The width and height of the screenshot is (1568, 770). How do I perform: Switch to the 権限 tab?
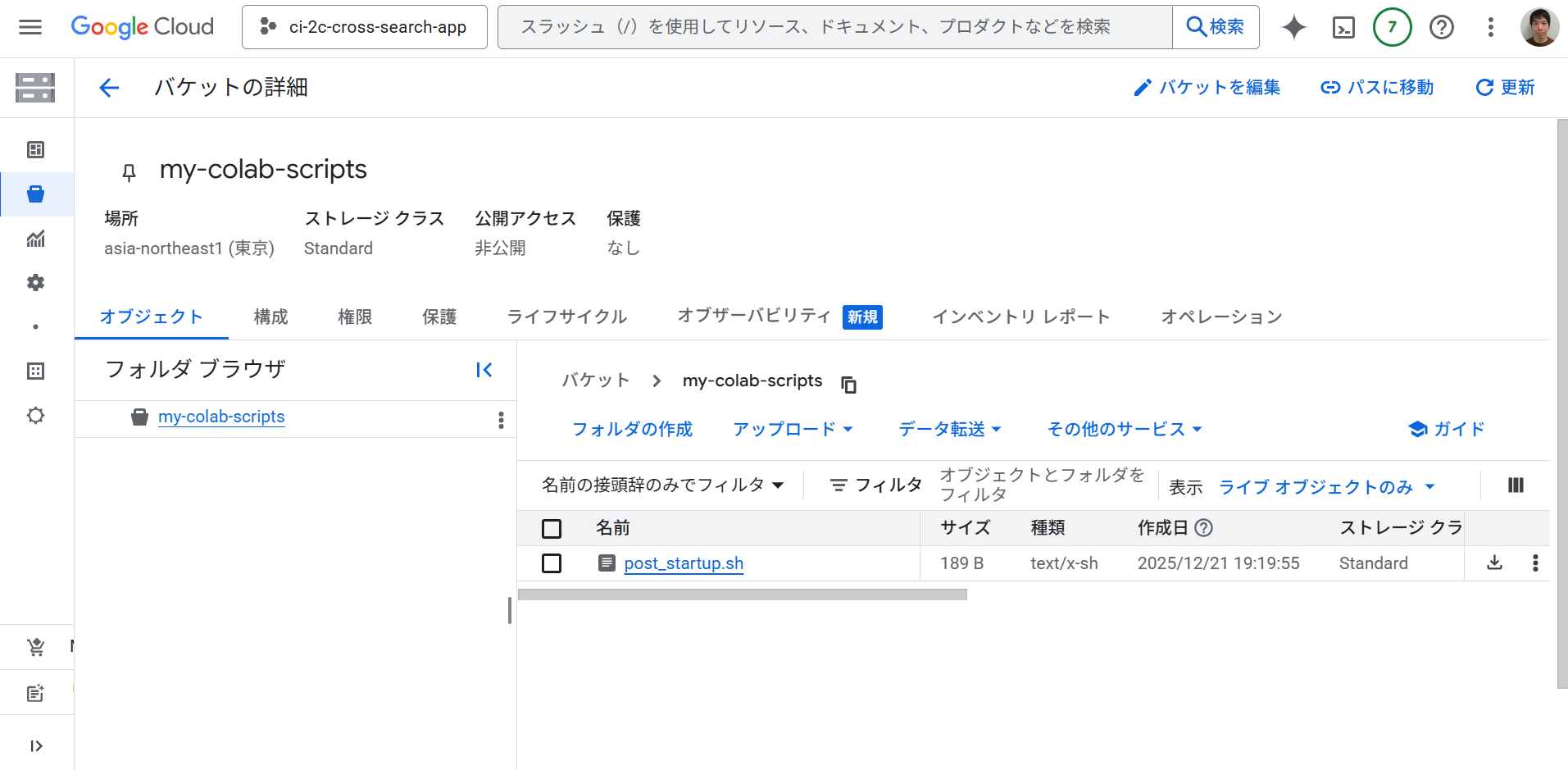tap(355, 317)
